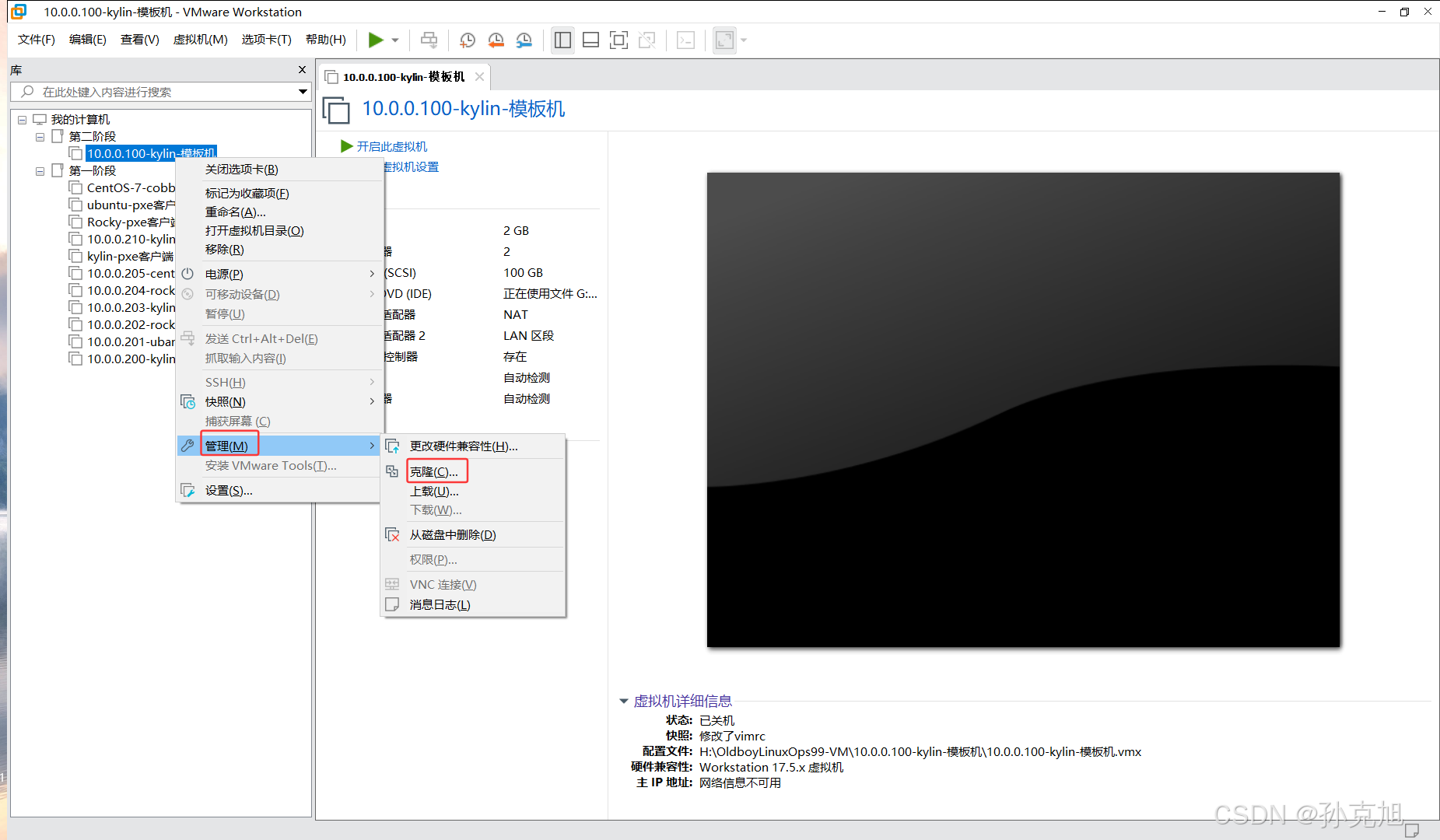Click the settings icon beside 设置(S)
Screen dimensions: 1440x840
coord(187,490)
